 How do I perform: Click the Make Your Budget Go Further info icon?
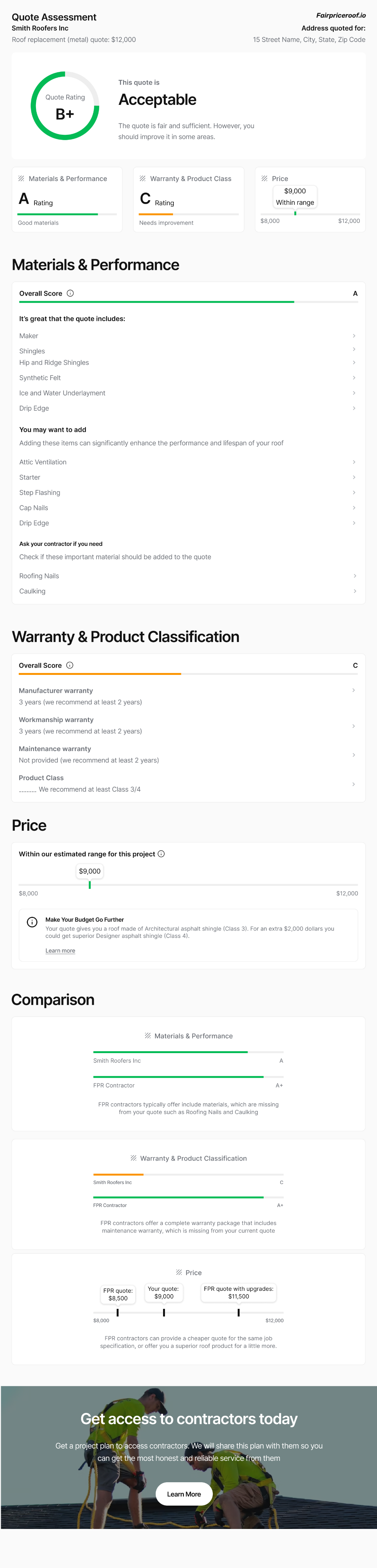coord(32,922)
